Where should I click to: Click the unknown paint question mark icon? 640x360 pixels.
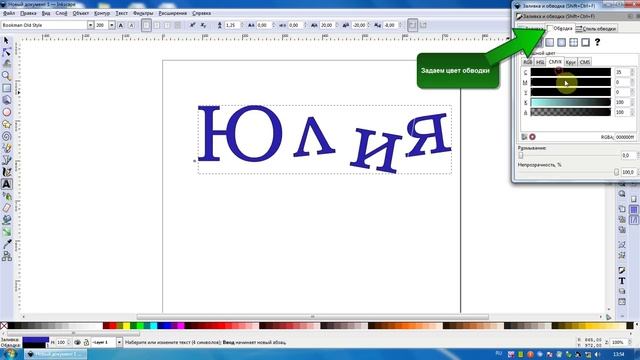pyautogui.click(x=597, y=42)
